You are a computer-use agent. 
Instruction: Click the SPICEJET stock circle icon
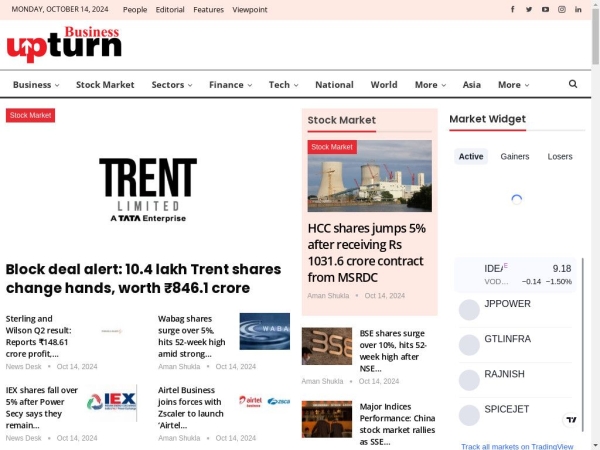469,415
